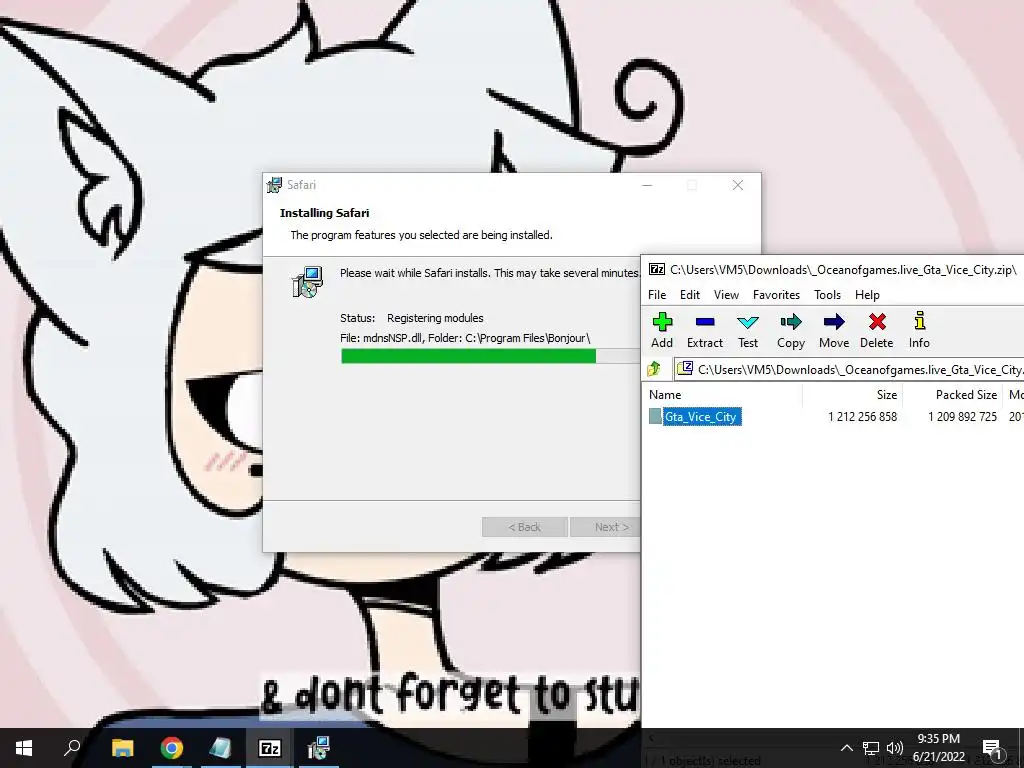This screenshot has height=768, width=1024.
Task: Launch Google Chrome from the taskbar
Action: click(x=171, y=748)
